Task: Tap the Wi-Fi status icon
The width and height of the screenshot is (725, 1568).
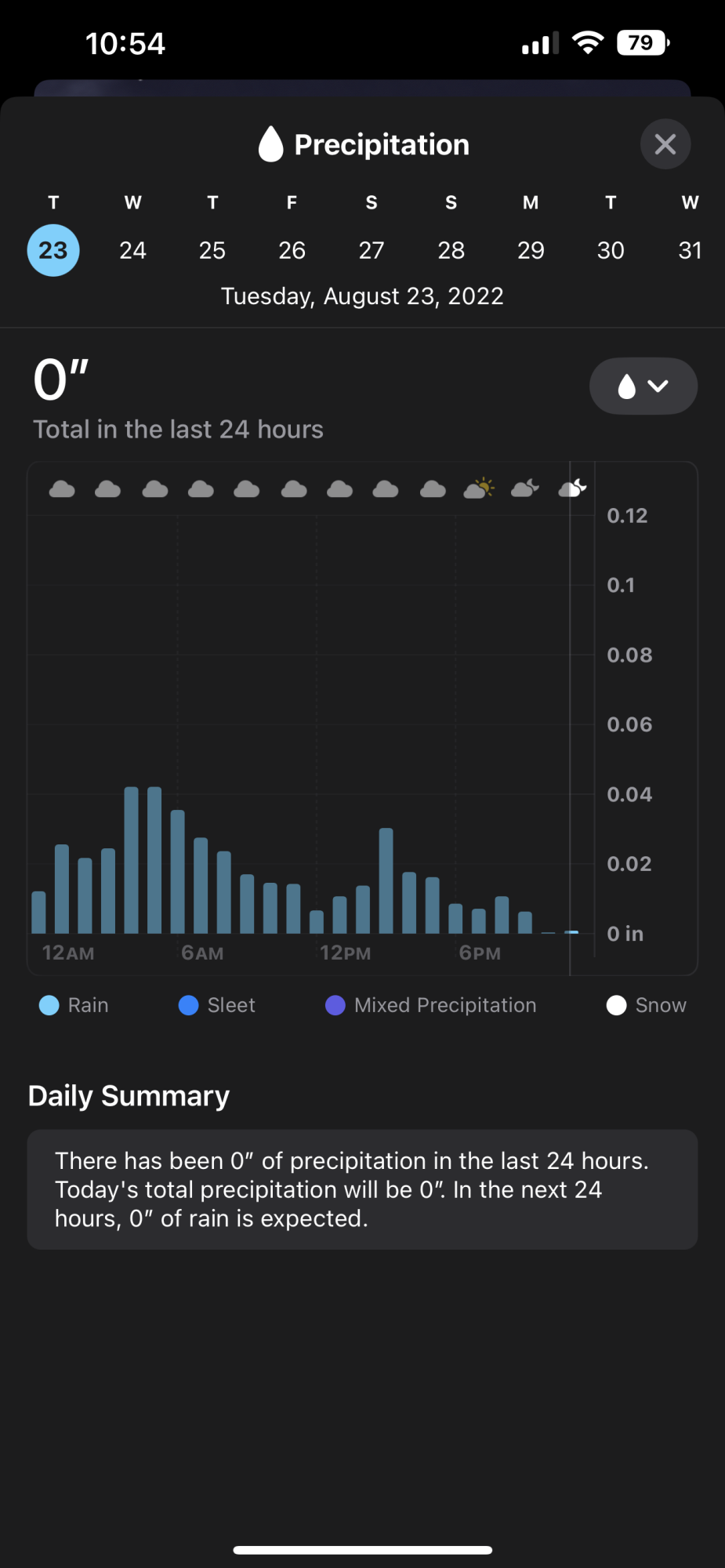Action: pyautogui.click(x=588, y=42)
